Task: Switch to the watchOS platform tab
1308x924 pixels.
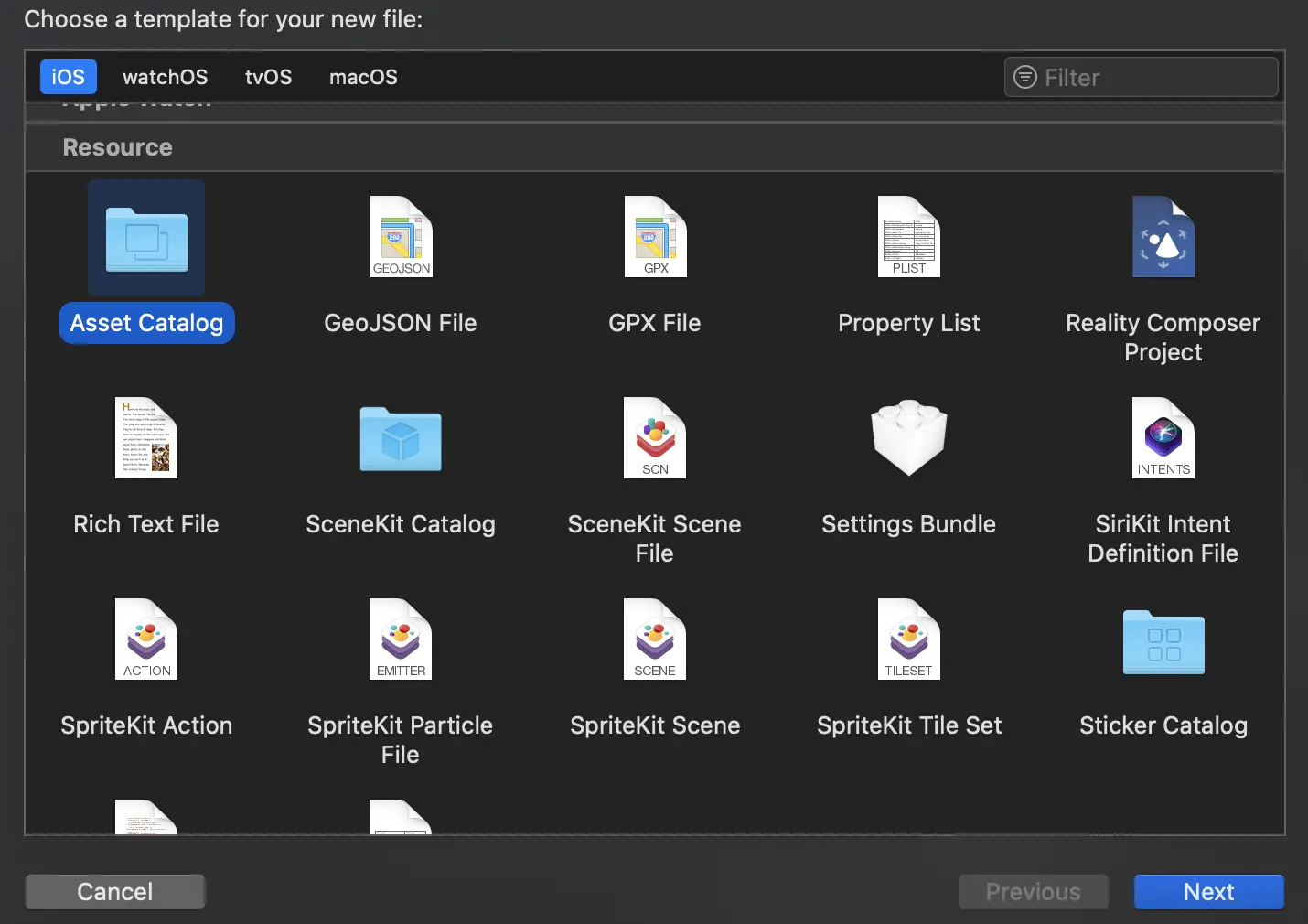Action: (x=166, y=77)
